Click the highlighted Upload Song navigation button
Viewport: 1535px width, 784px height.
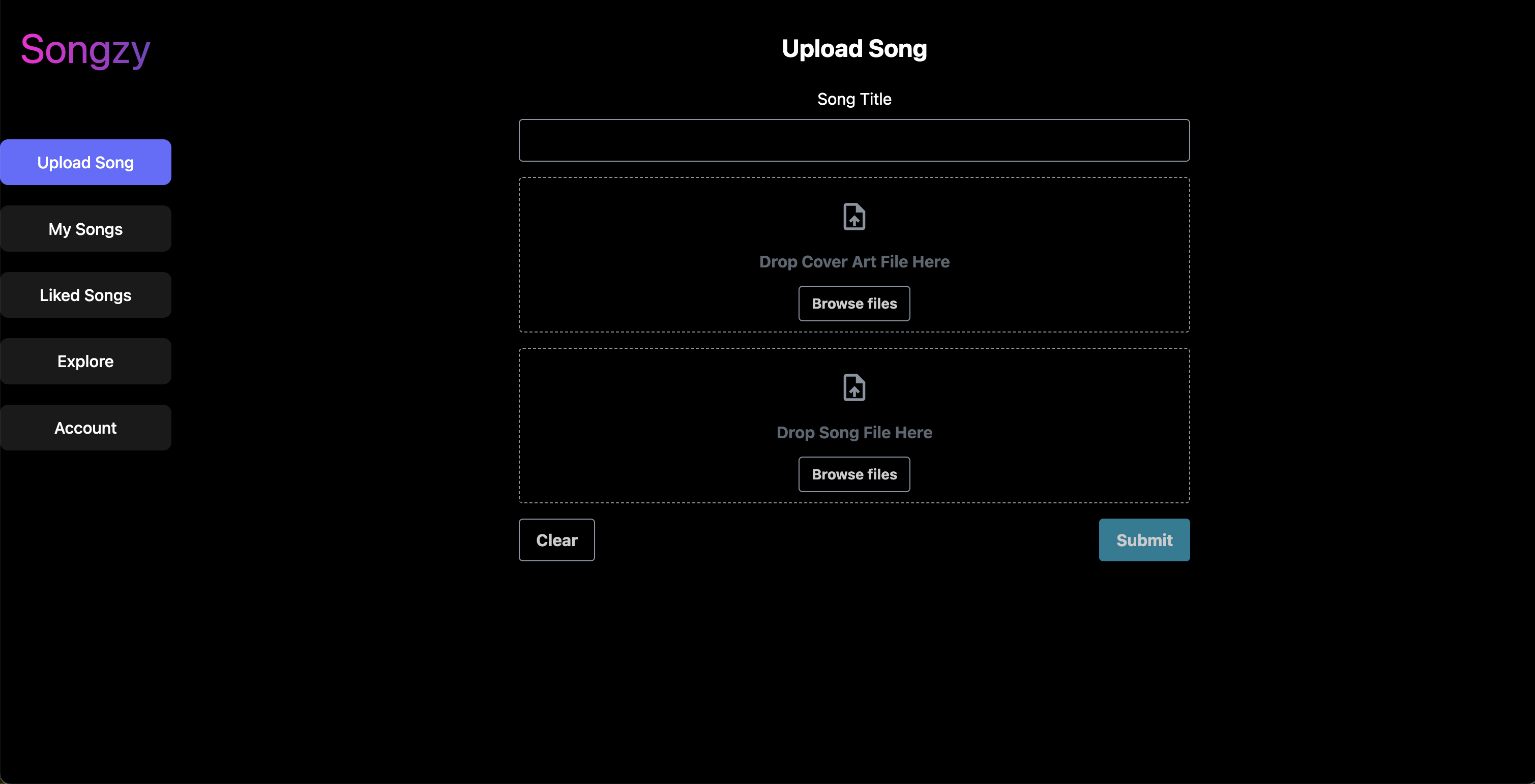click(x=86, y=162)
